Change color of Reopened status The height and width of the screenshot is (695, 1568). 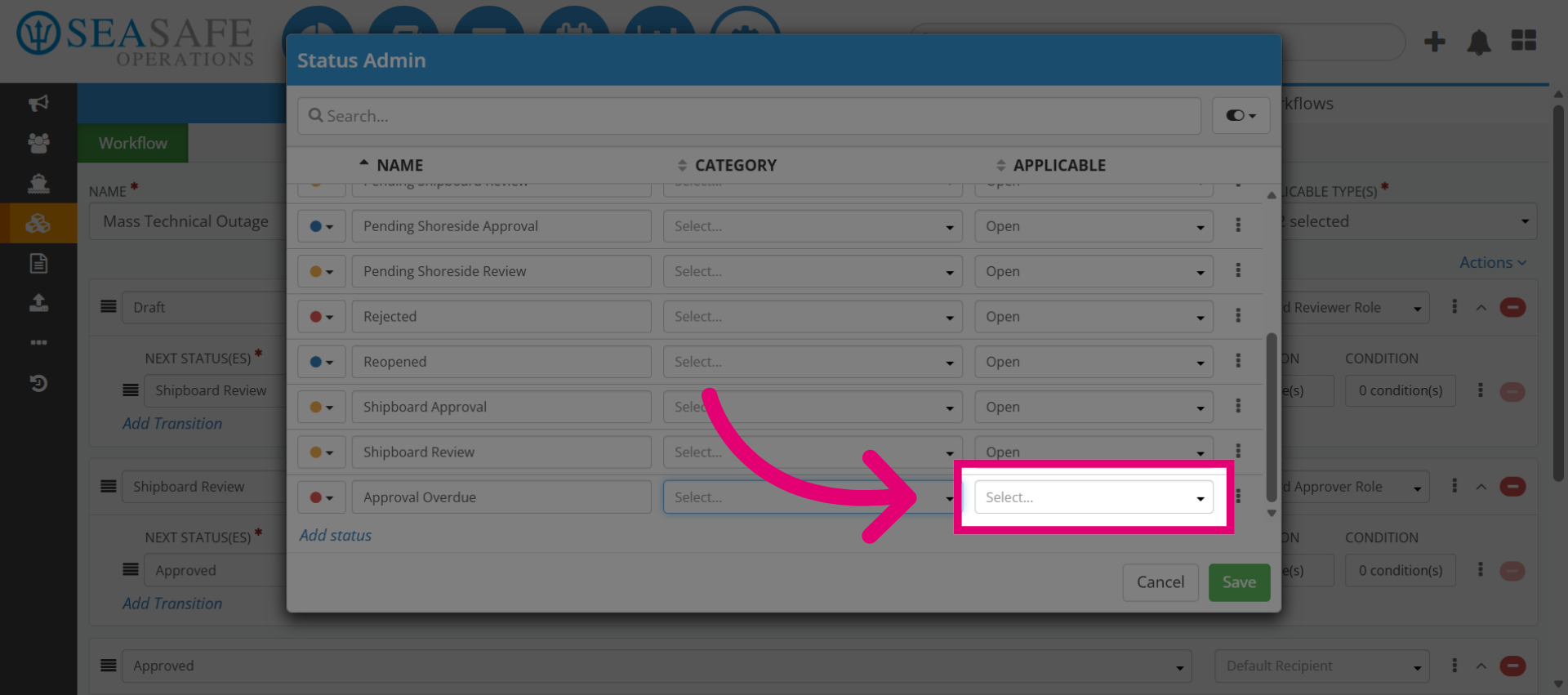pos(322,362)
